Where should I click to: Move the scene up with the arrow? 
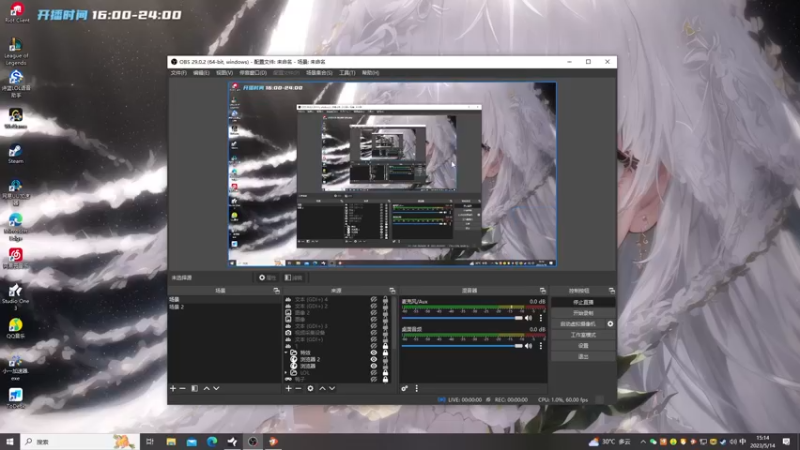[207, 388]
